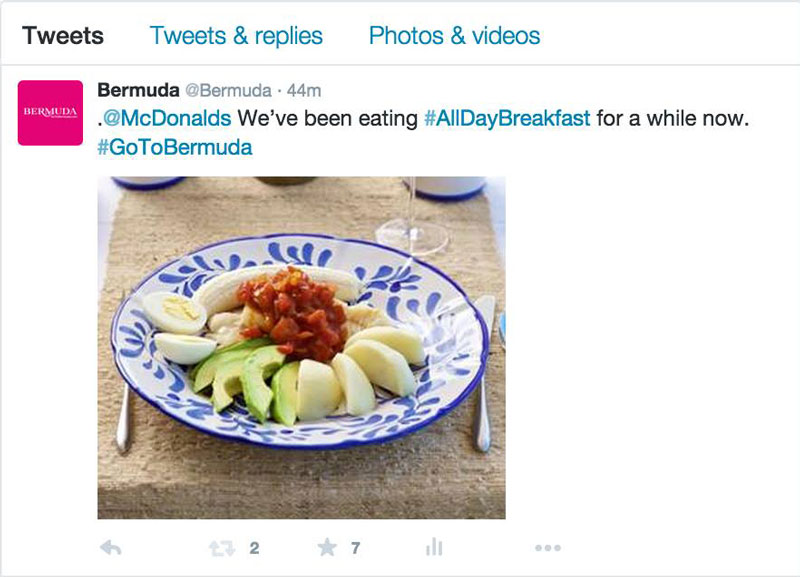Click the "for a while now" text
Screen dimensions: 800x577
point(672,118)
